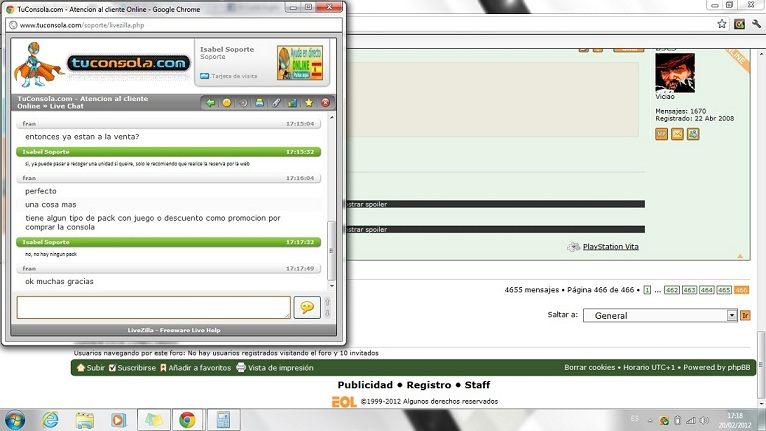The height and width of the screenshot is (431, 766).
Task: Click the input box shrink-down arrow
Action: (x=327, y=313)
